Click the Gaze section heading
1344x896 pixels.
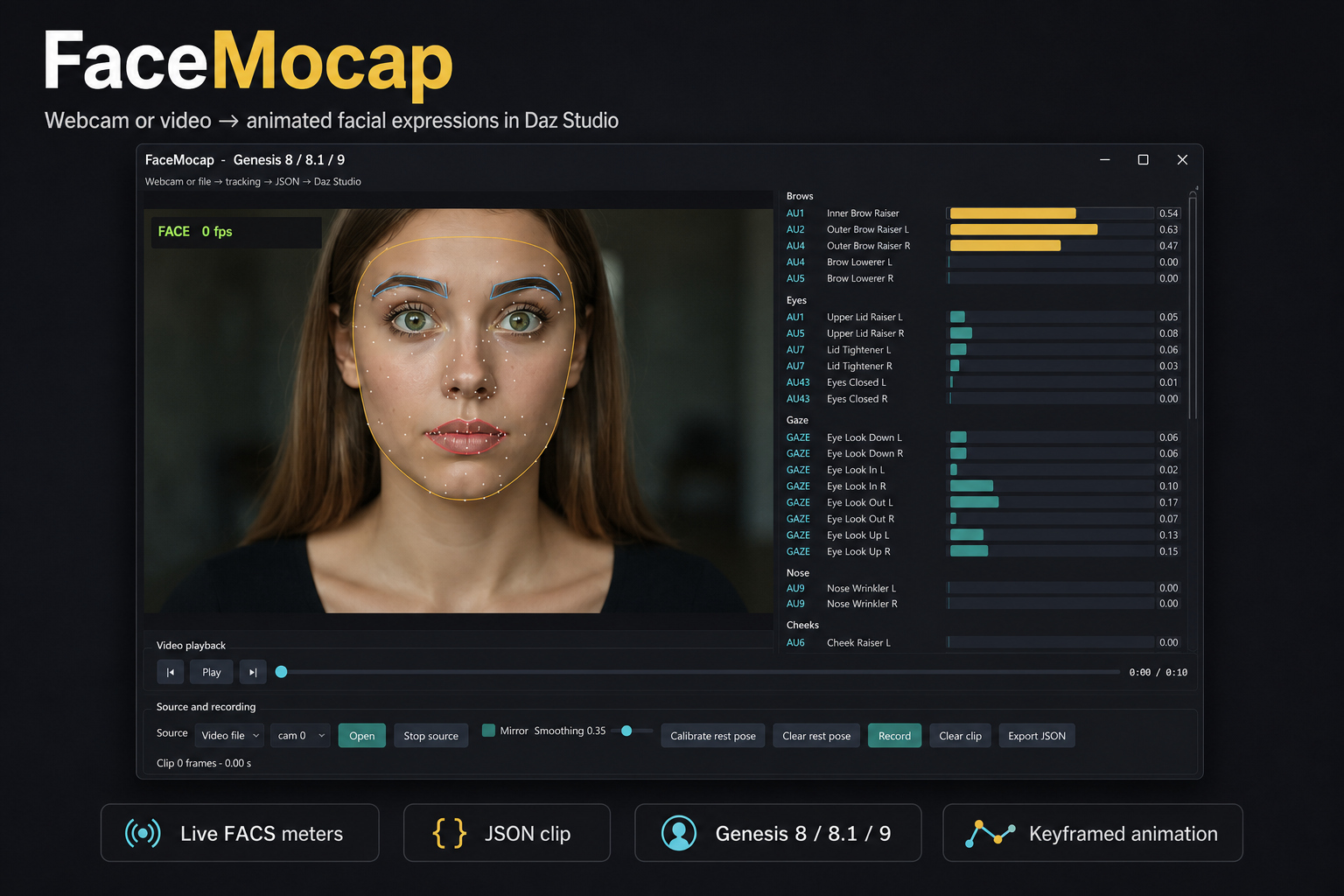coord(797,420)
